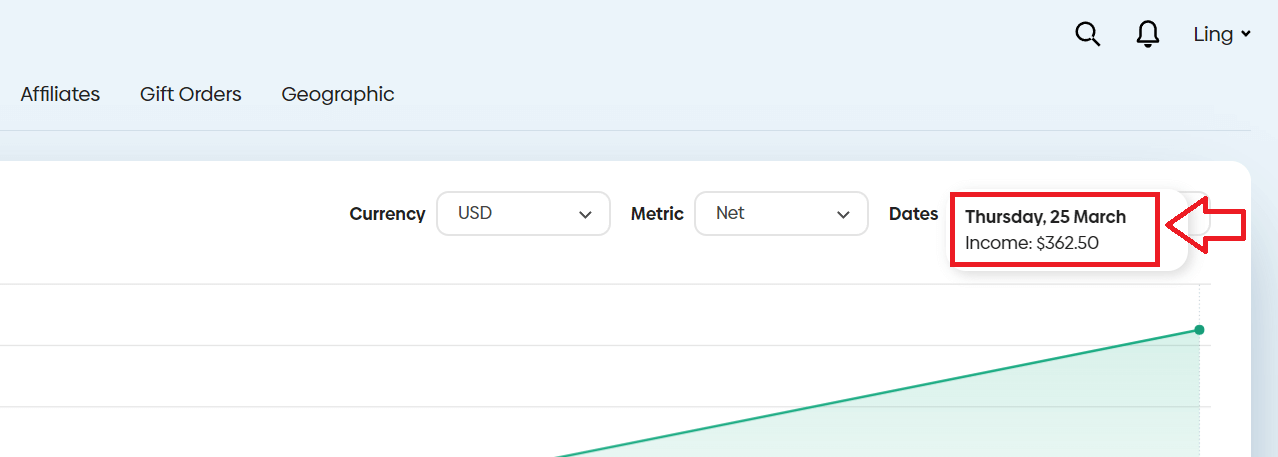The image size is (1278, 457).
Task: Open the notifications bell icon
Action: coord(1148,34)
